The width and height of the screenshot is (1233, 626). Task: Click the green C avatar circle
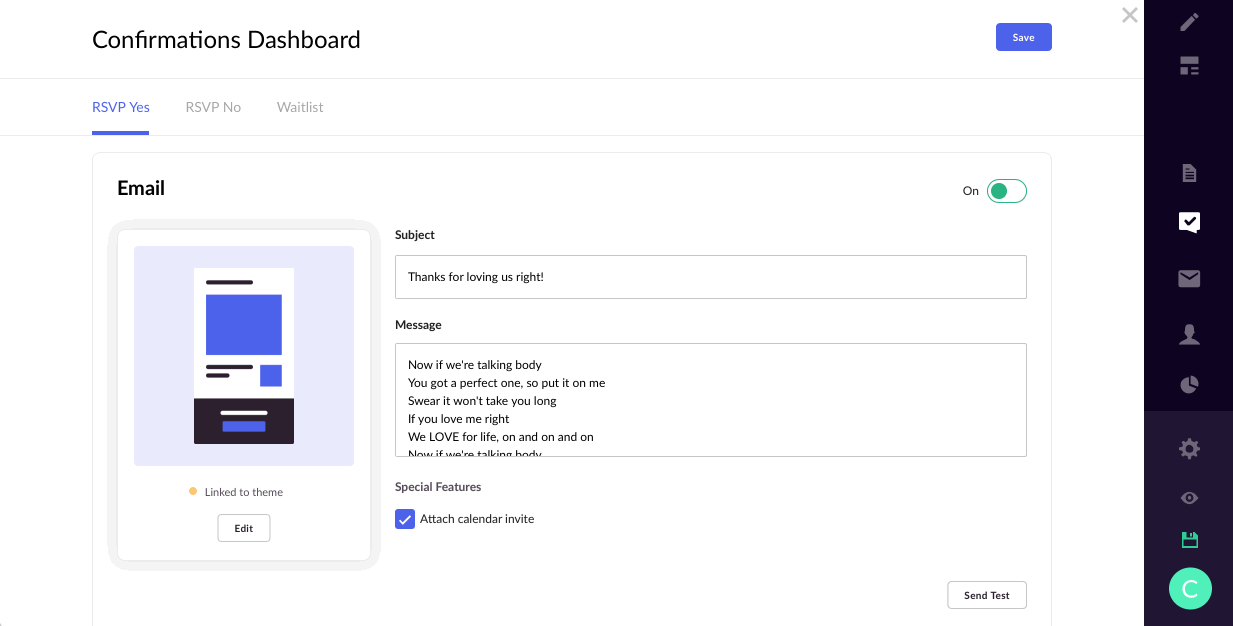1190,589
